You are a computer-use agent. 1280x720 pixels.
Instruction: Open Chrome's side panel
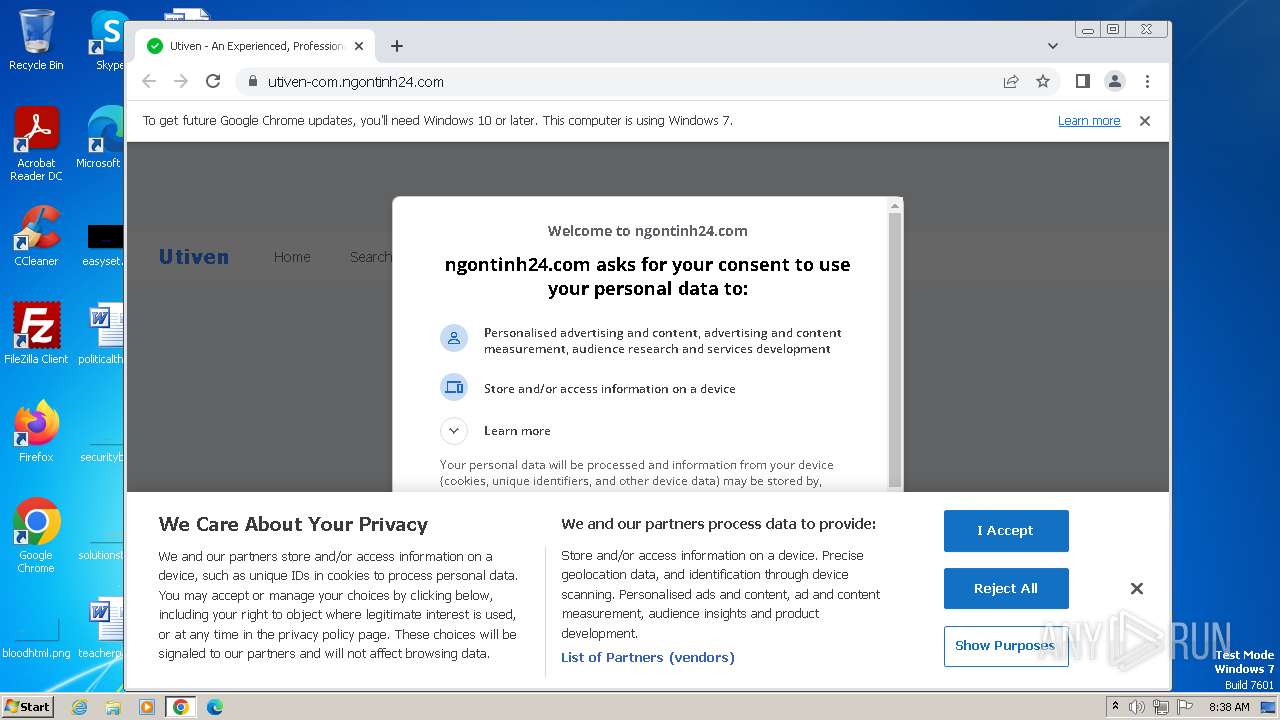[1083, 82]
